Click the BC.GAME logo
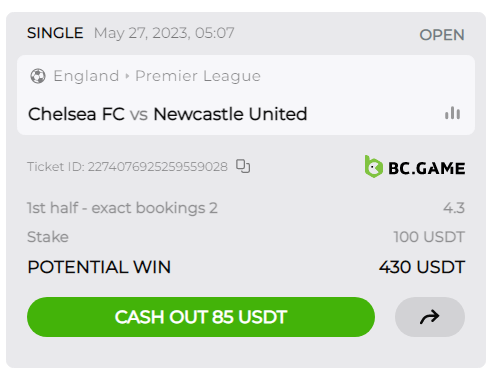The height and width of the screenshot is (376, 486). [x=415, y=167]
